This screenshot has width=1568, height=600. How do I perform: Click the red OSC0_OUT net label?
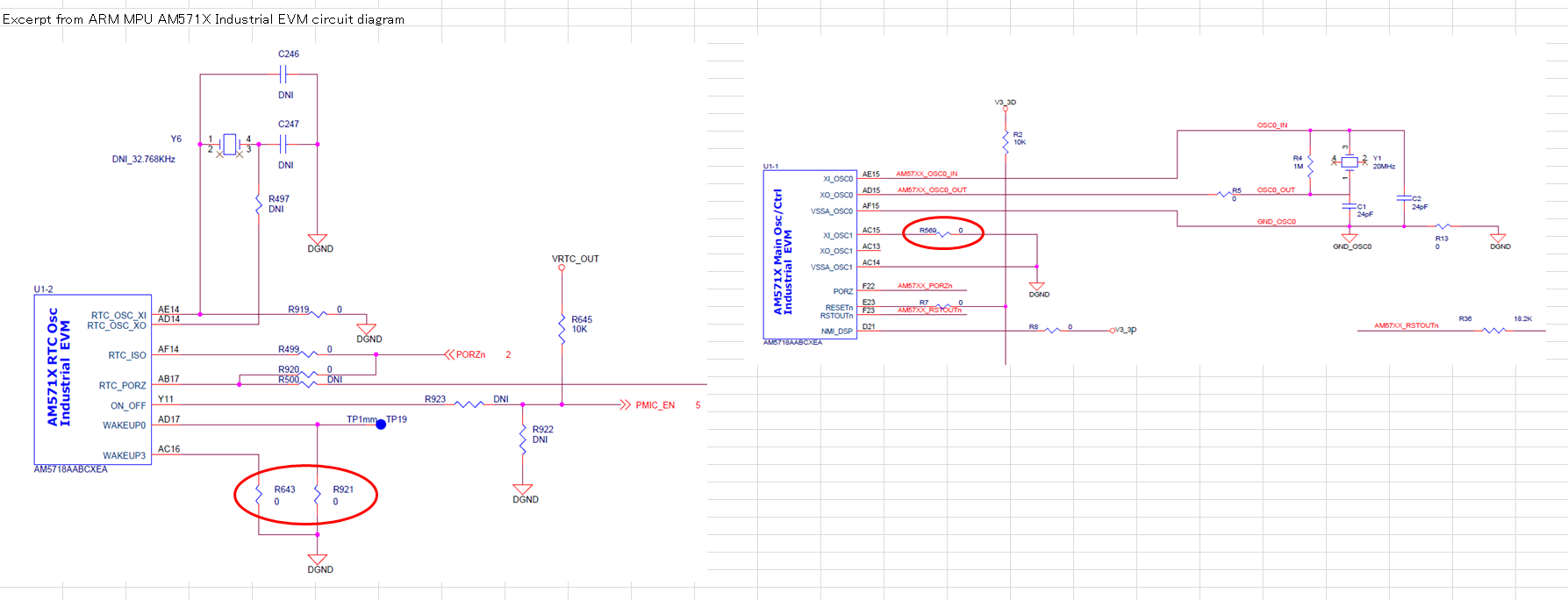click(x=1276, y=189)
